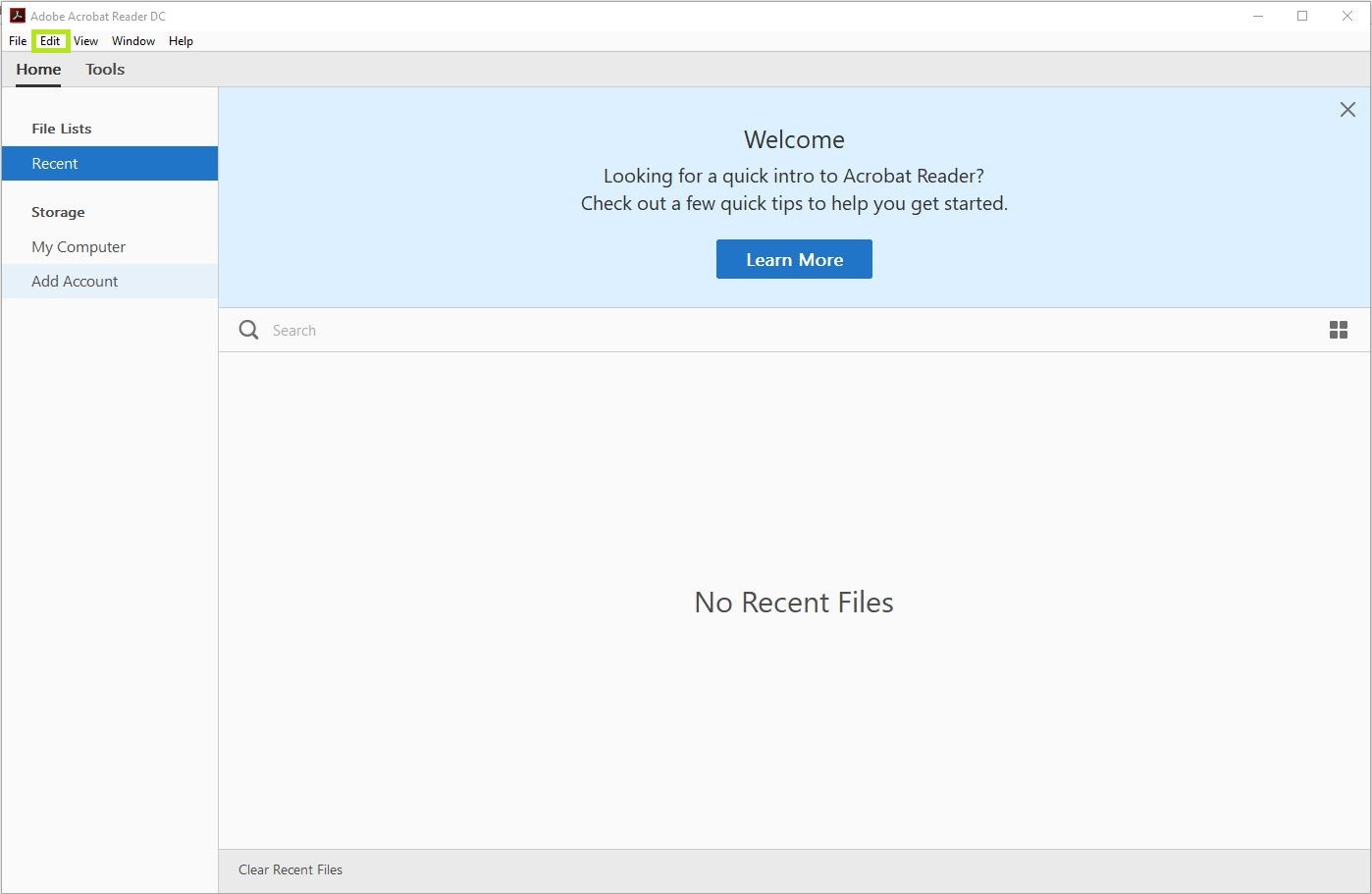Switch to thumbnail grid view
Viewport: 1372px width, 894px height.
[1338, 330]
